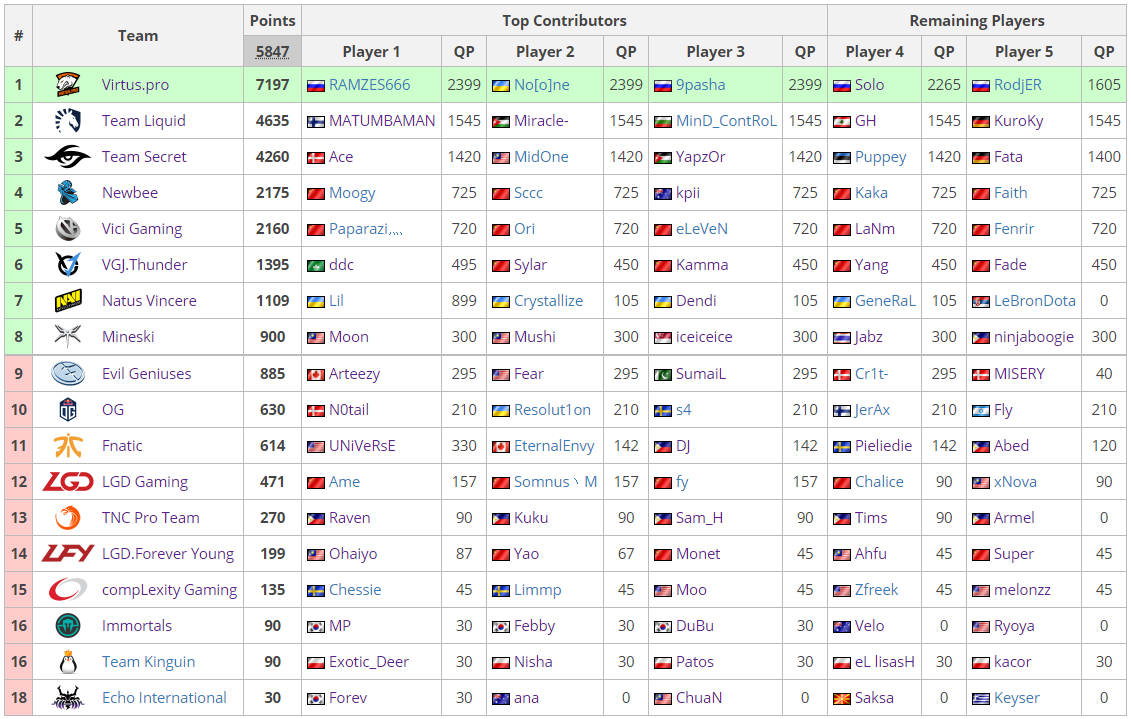
Task: Open the Newbee team page link
Action: pyautogui.click(x=130, y=193)
